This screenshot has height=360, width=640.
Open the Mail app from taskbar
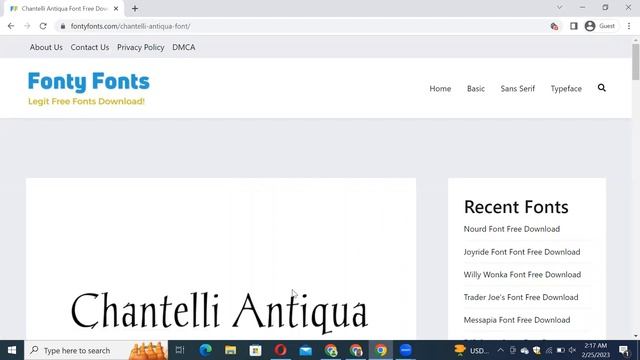(x=306, y=350)
